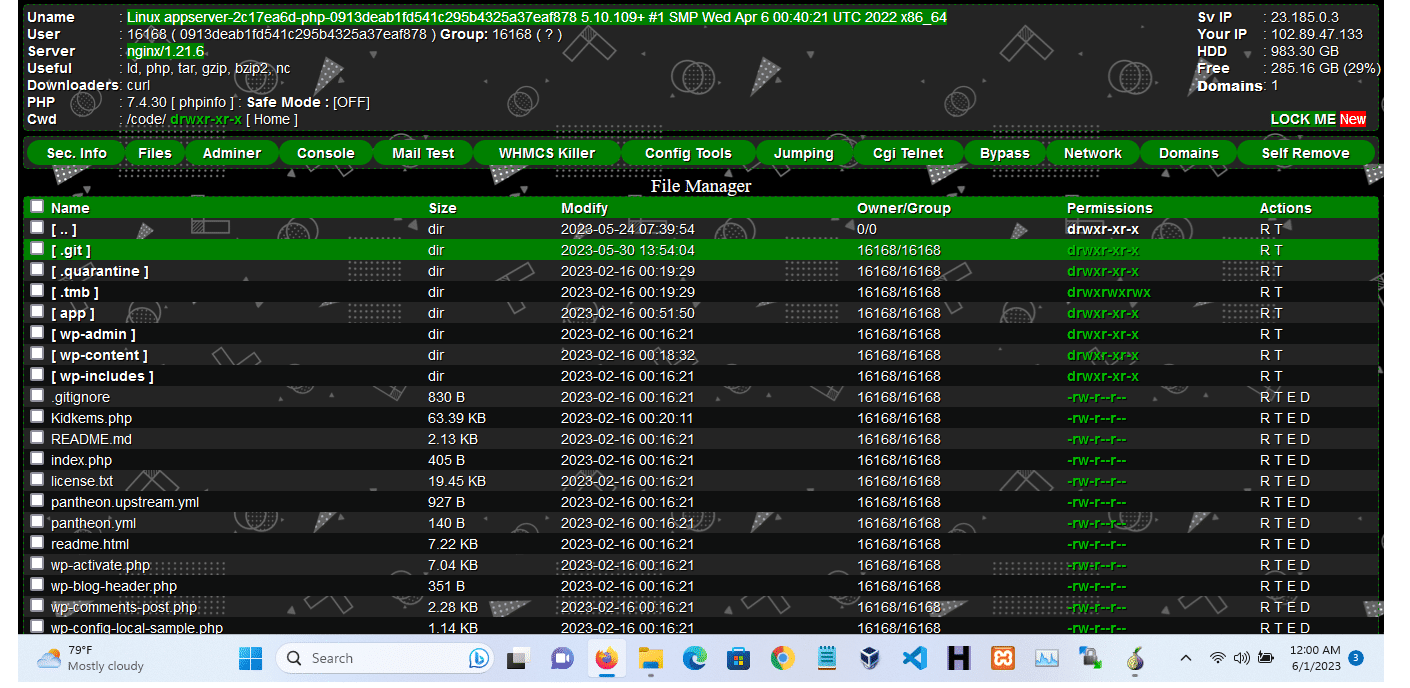Viewport: 1410px width, 688px height.
Task: Open File Explorer on the taskbar
Action: [x=651, y=658]
